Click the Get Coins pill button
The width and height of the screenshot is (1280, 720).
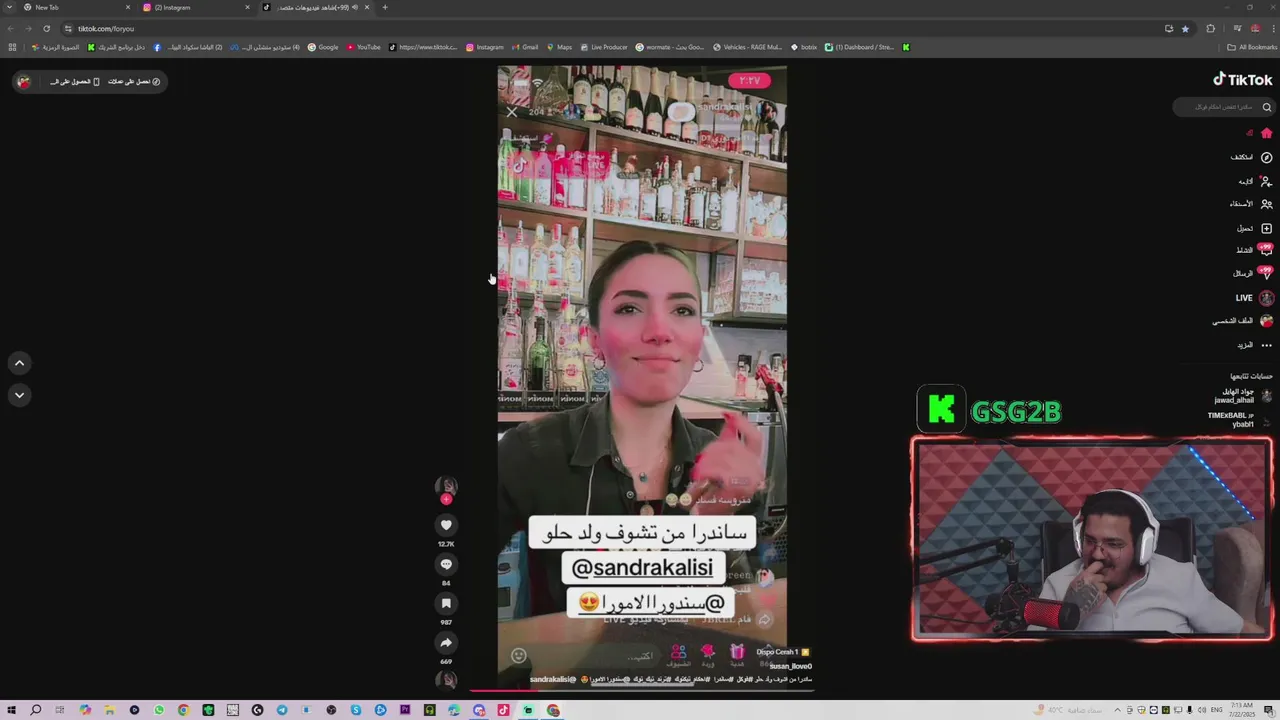[x=132, y=82]
